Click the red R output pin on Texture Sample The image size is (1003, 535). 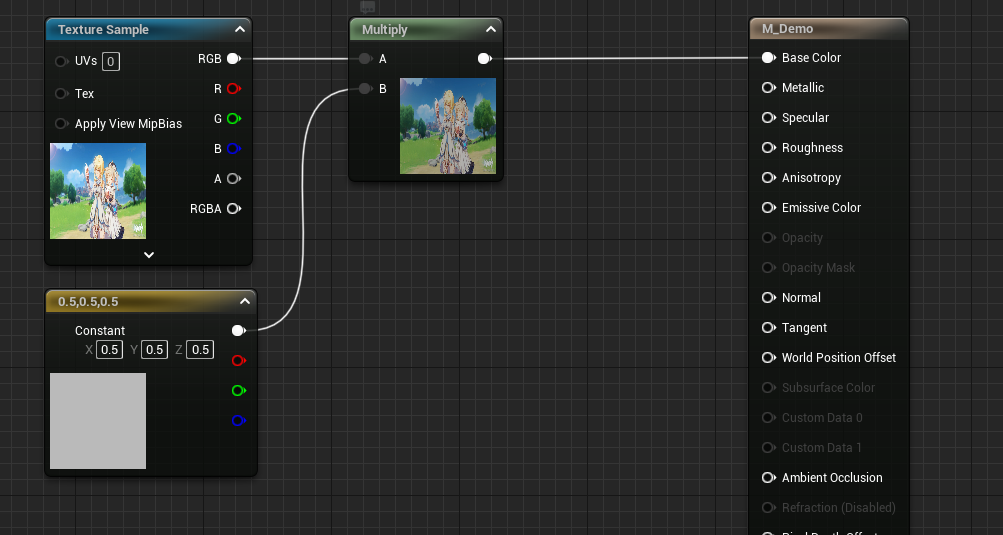[x=233, y=89]
